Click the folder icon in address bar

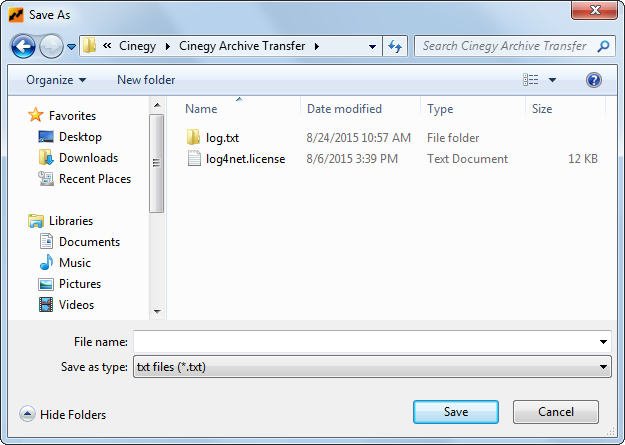click(89, 46)
